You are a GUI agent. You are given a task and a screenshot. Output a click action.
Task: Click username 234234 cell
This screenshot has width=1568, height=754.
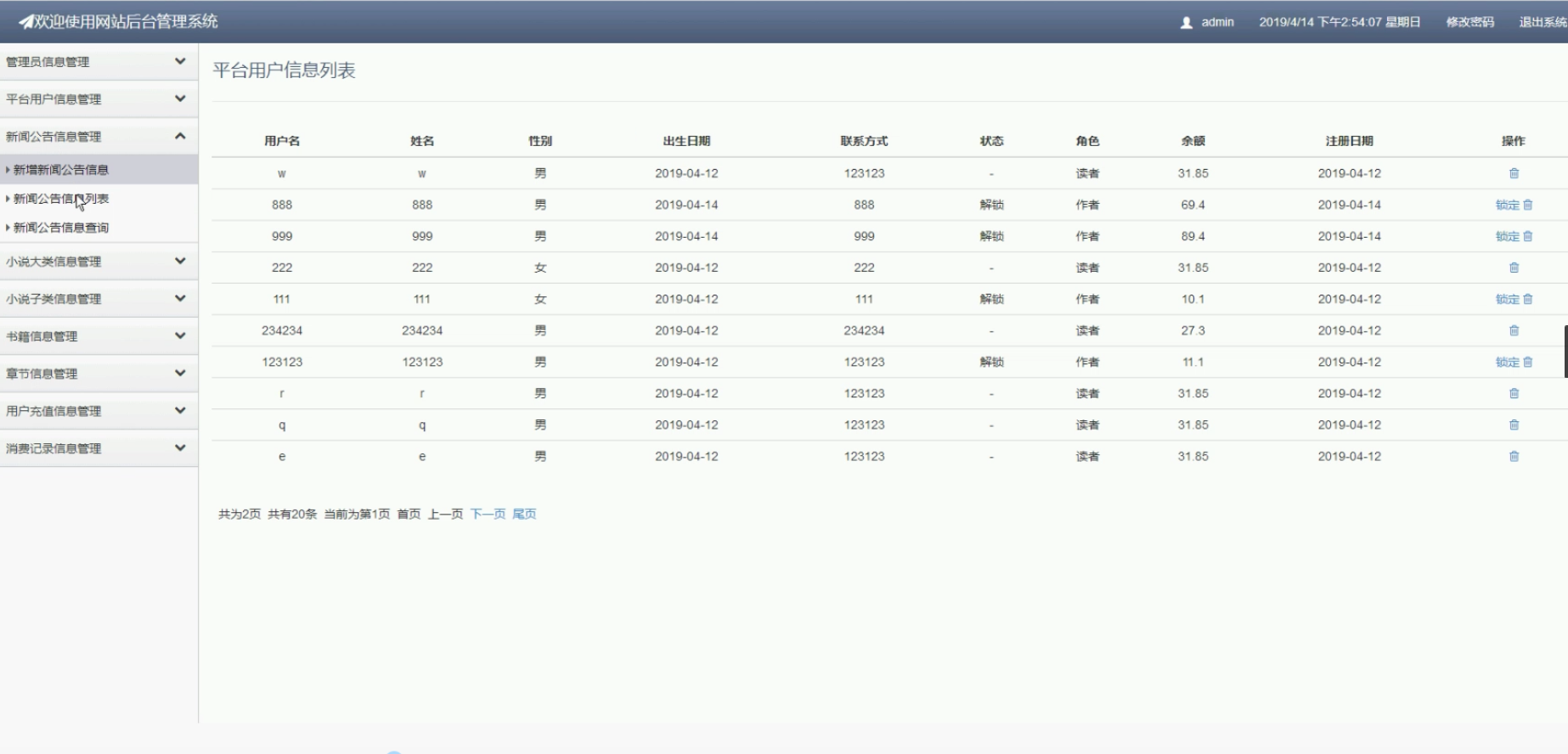point(282,330)
